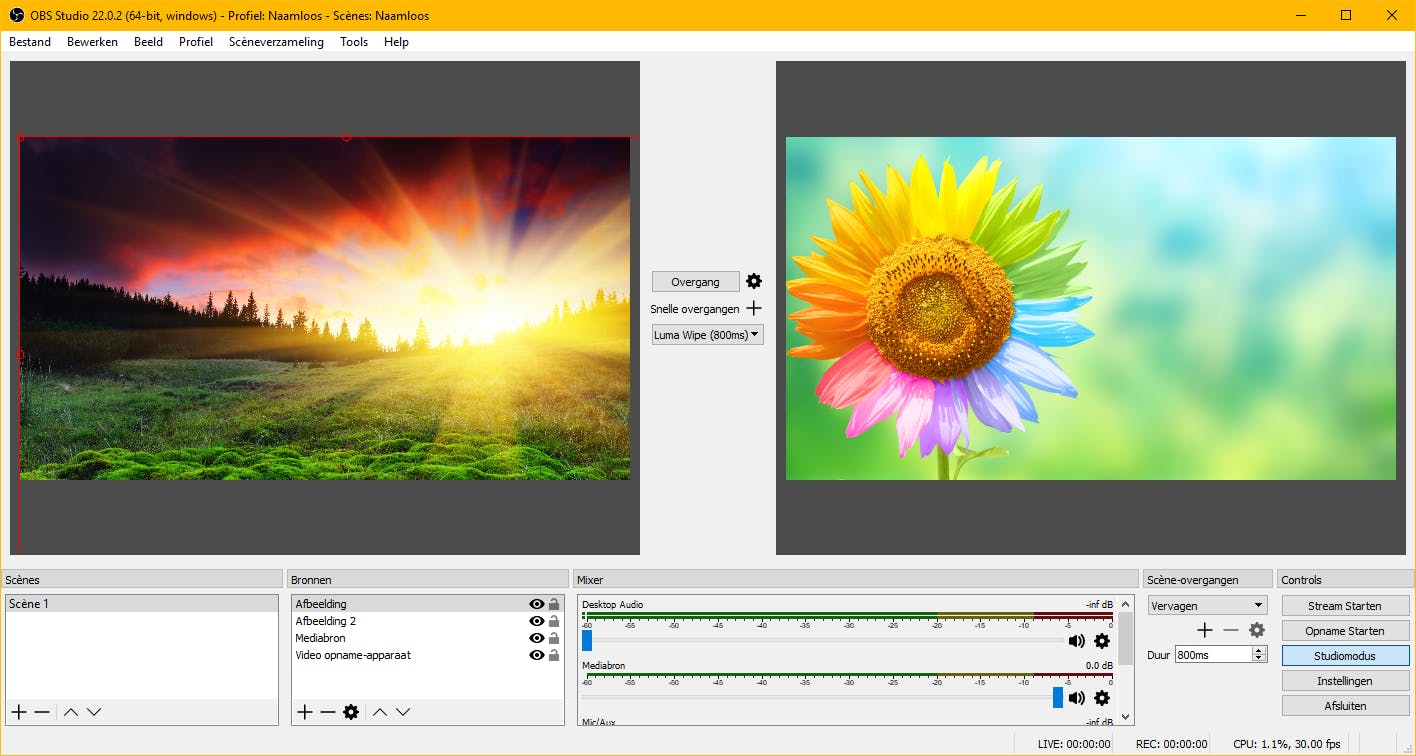Open the Scèneverzameling menu

[x=276, y=42]
